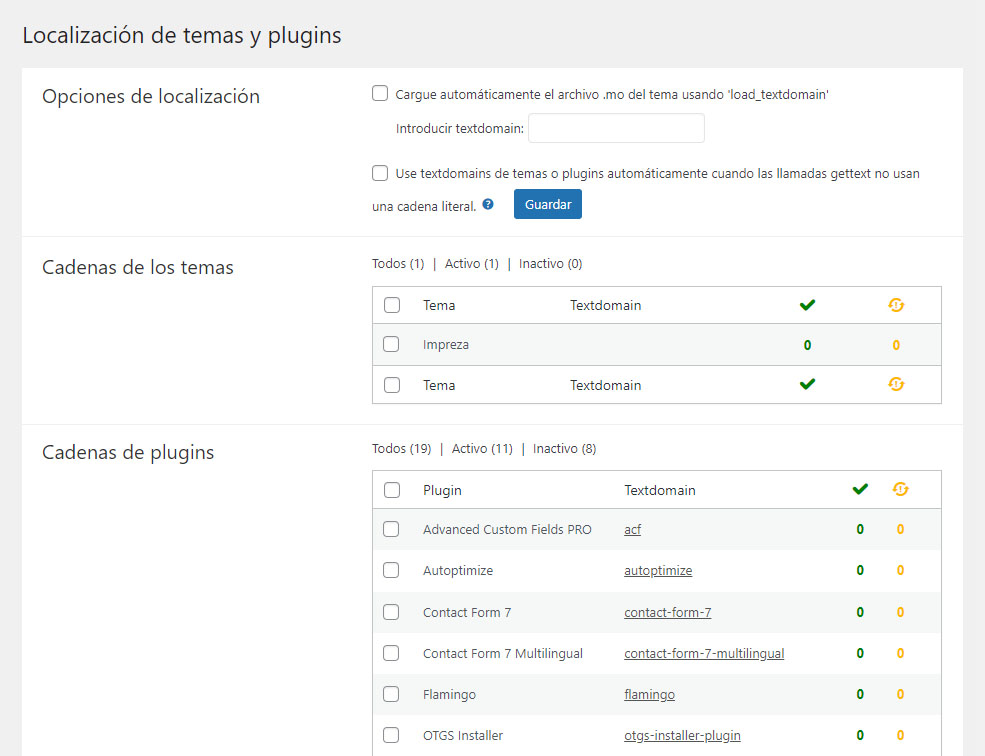Click 'Advanced Custom Fields PRO' plugin name

(x=507, y=530)
